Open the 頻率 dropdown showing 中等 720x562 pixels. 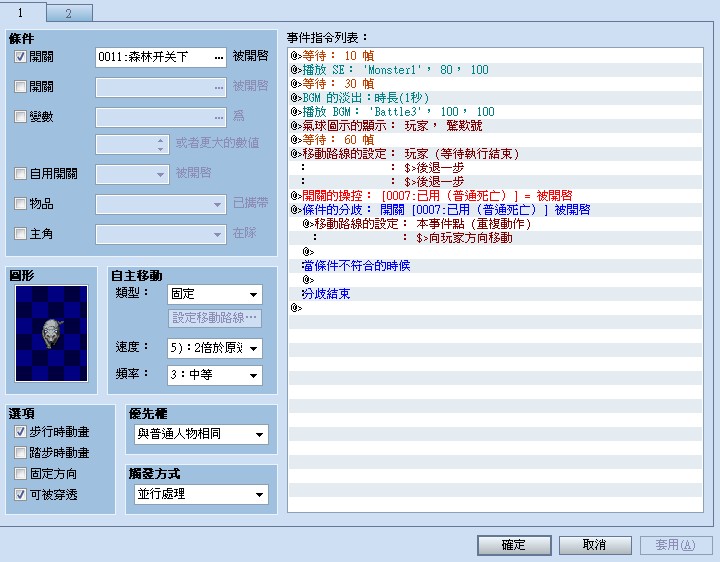click(x=215, y=375)
